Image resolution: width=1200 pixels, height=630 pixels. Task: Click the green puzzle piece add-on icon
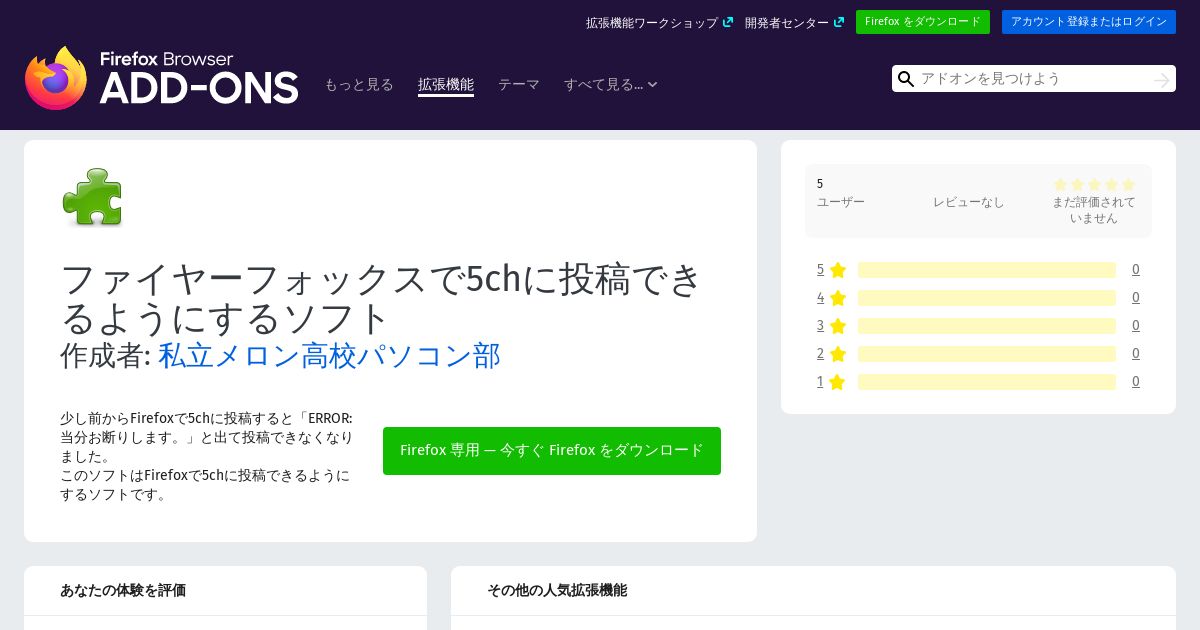coord(92,196)
